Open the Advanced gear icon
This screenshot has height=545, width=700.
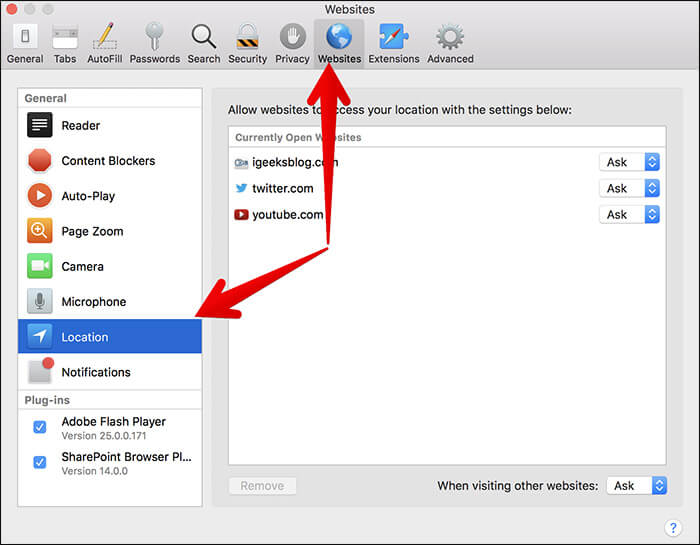click(450, 37)
